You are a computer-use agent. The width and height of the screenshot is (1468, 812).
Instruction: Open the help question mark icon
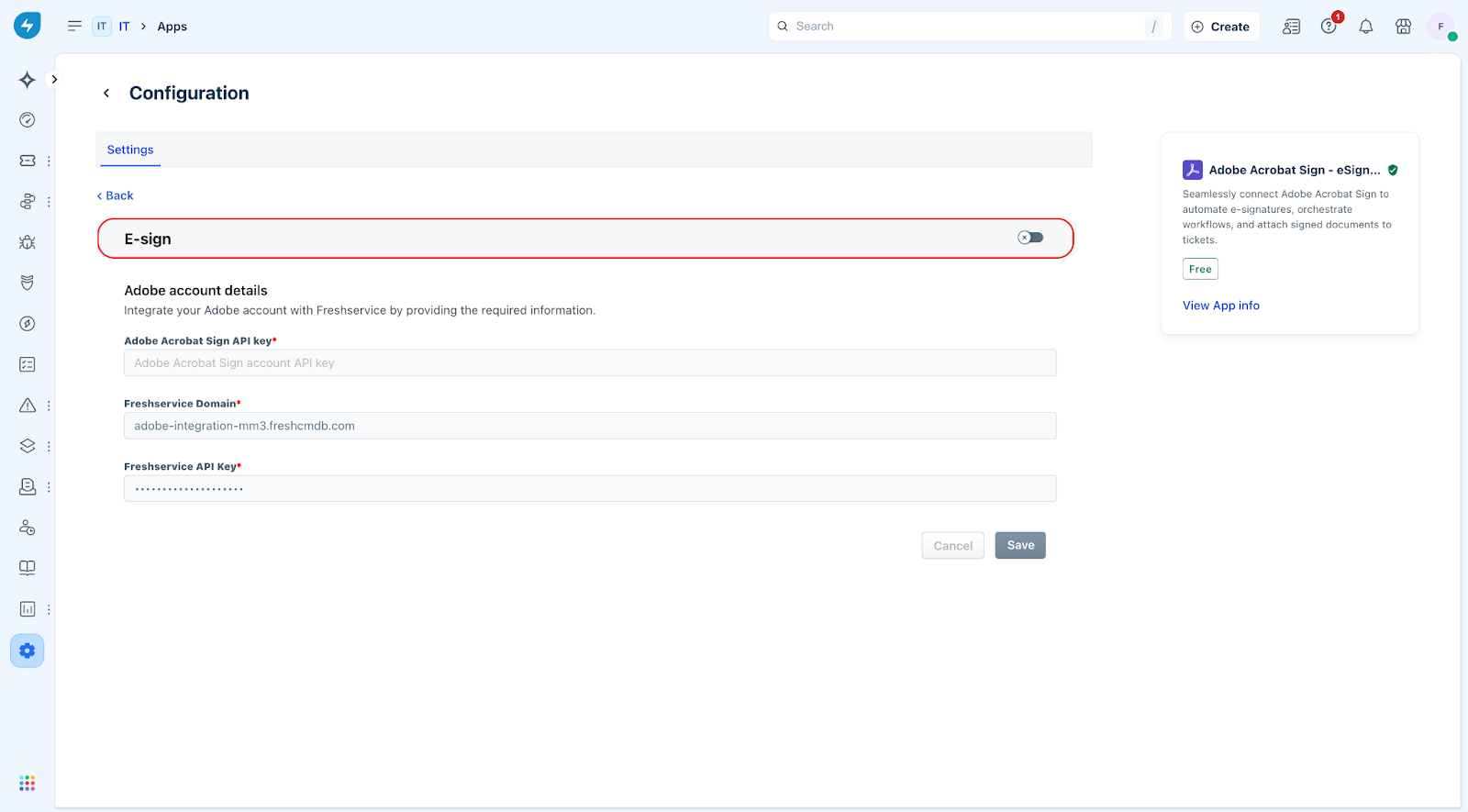click(1329, 27)
